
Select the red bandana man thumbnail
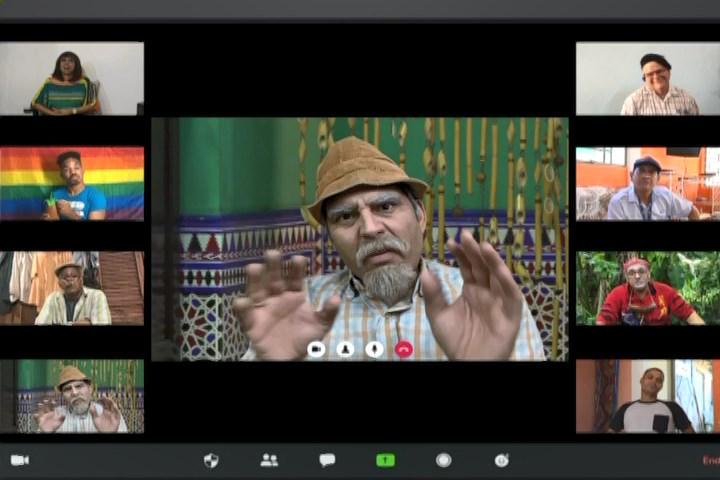[x=648, y=288]
